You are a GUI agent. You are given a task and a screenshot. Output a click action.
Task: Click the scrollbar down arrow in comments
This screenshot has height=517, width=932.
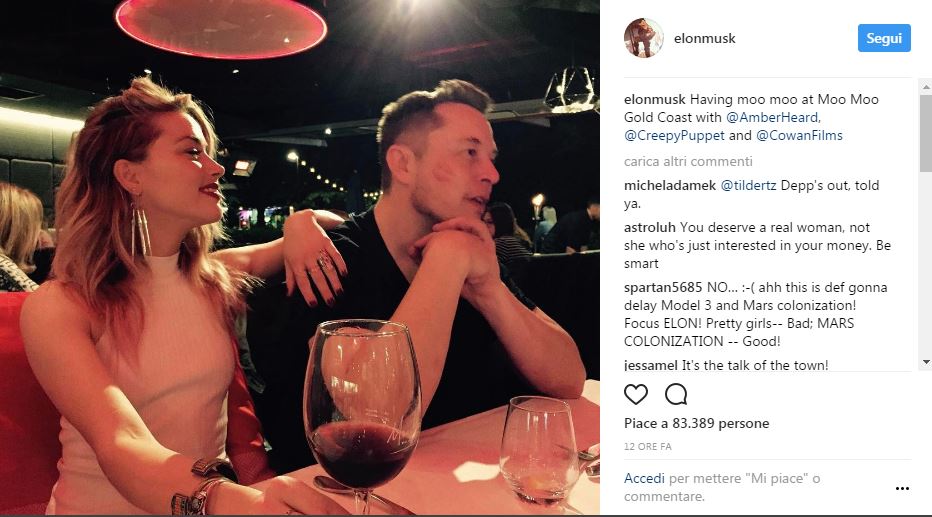pos(925,361)
